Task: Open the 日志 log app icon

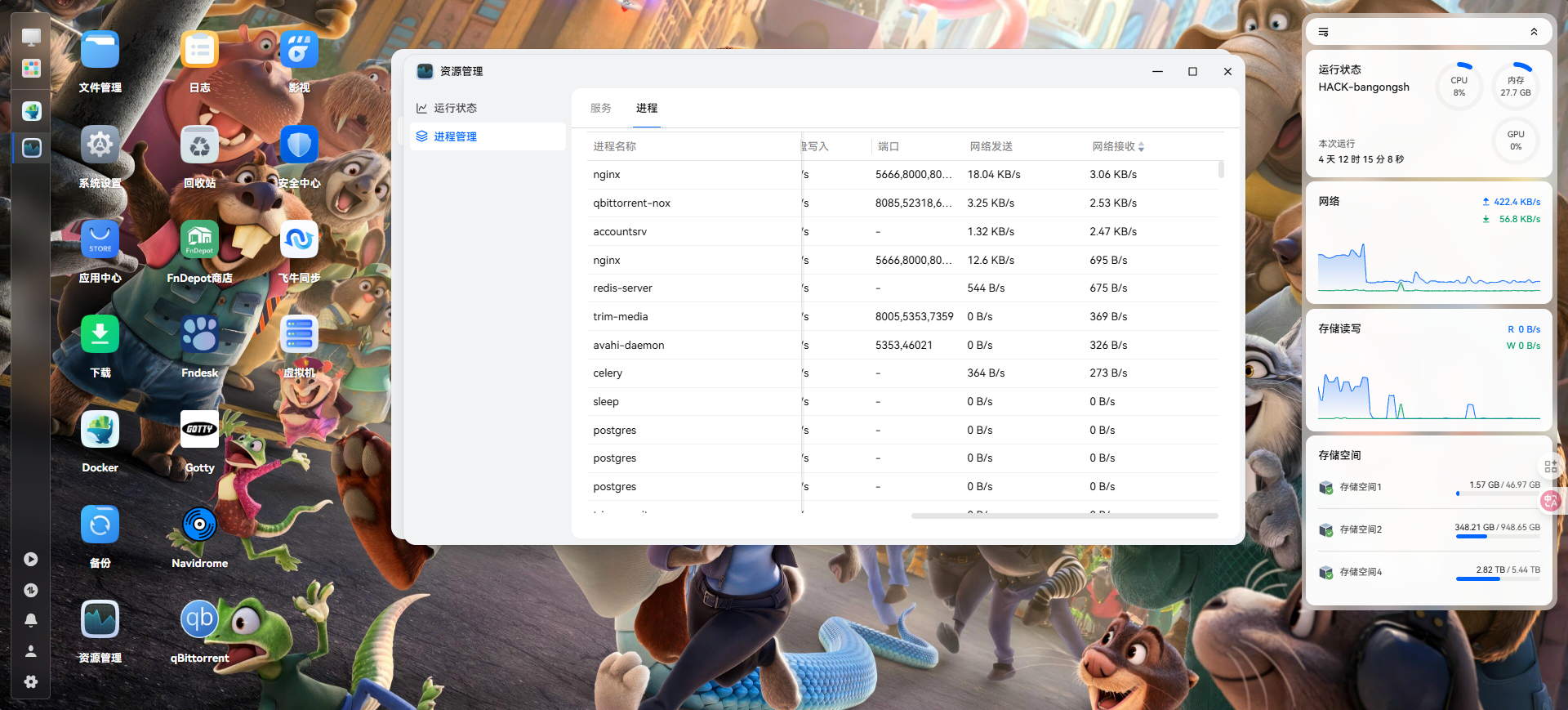Action: 199,50
